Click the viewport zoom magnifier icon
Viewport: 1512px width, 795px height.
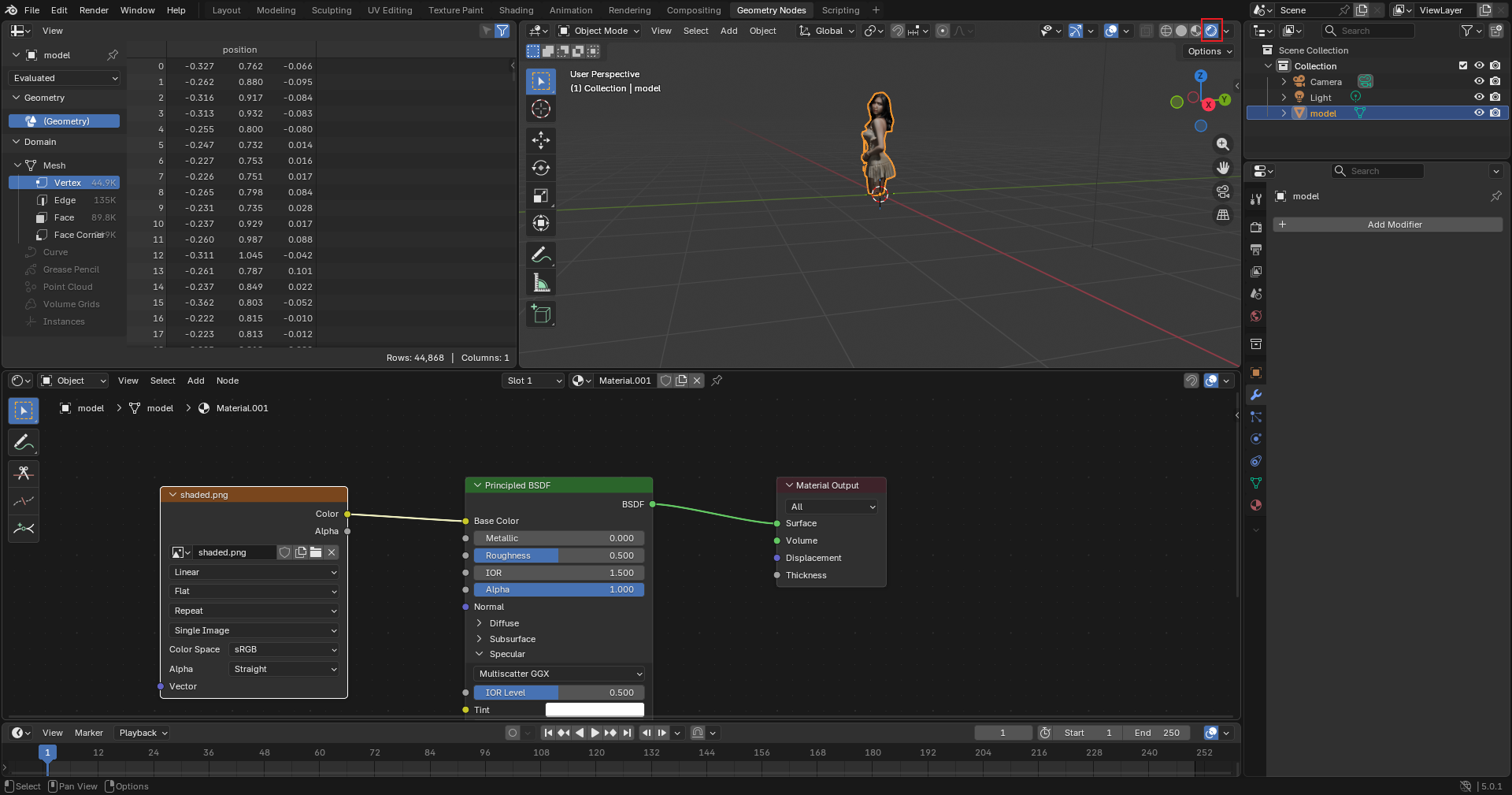1223,144
